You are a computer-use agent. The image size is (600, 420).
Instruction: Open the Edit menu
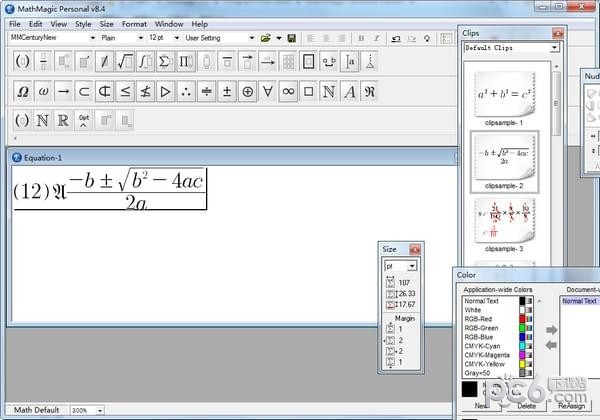(36, 24)
